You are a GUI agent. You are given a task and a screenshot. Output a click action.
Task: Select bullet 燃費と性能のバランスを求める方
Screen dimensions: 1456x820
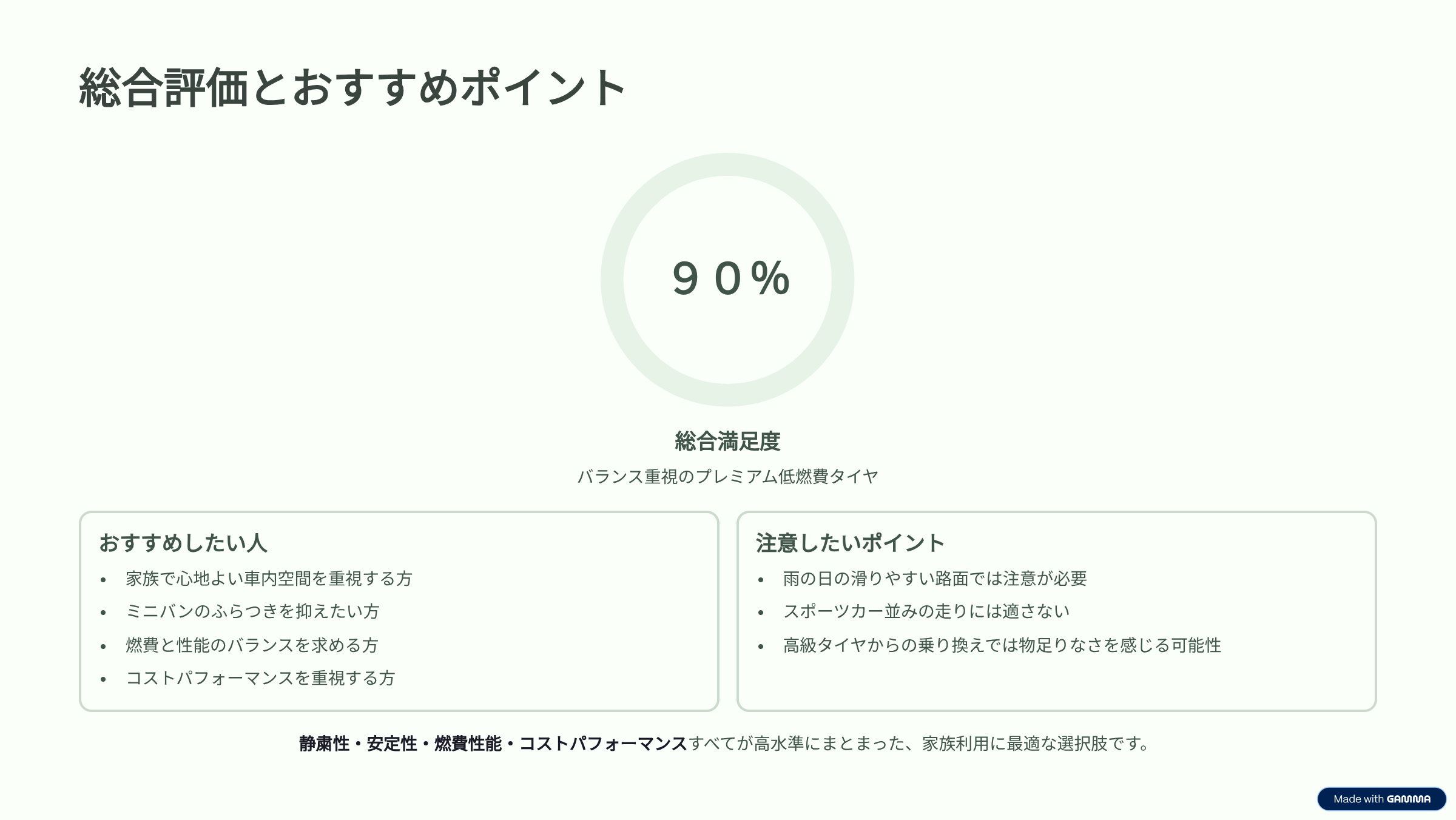coord(252,645)
